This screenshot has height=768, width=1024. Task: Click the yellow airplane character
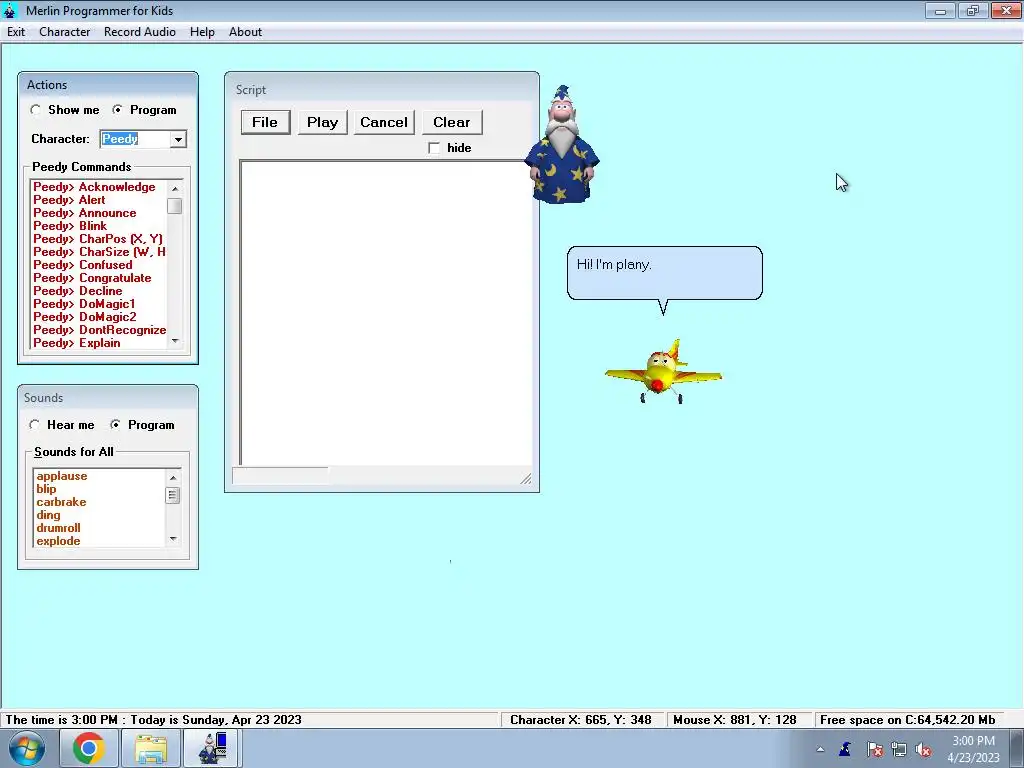pyautogui.click(x=664, y=372)
